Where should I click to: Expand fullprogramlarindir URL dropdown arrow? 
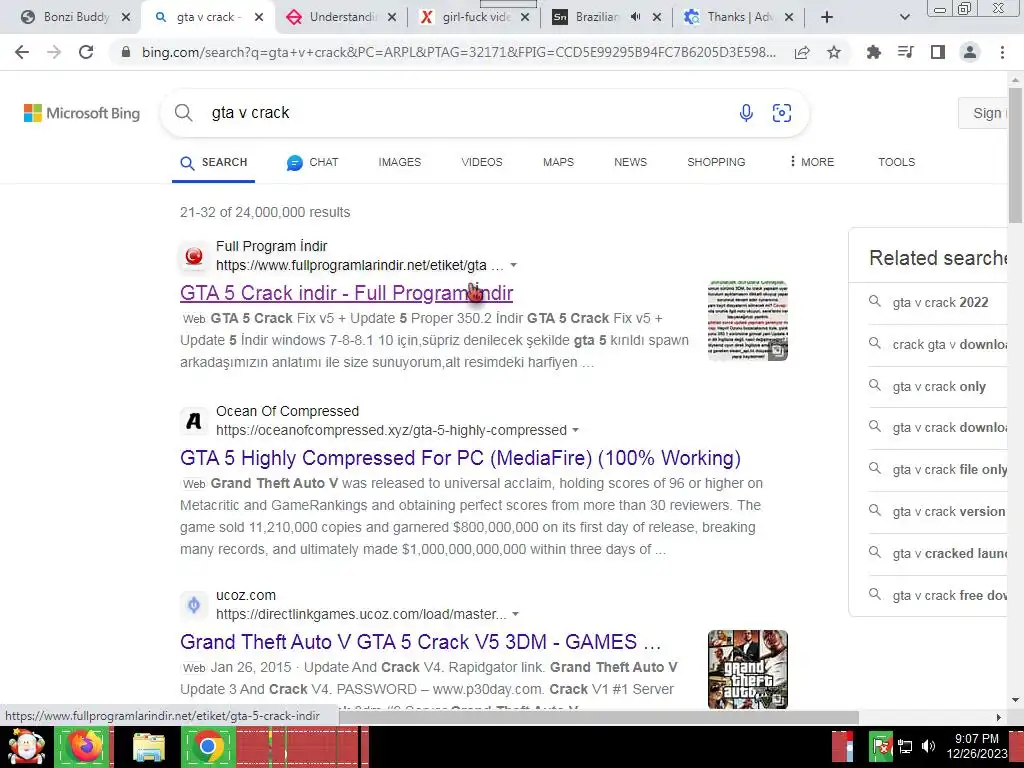click(x=514, y=265)
